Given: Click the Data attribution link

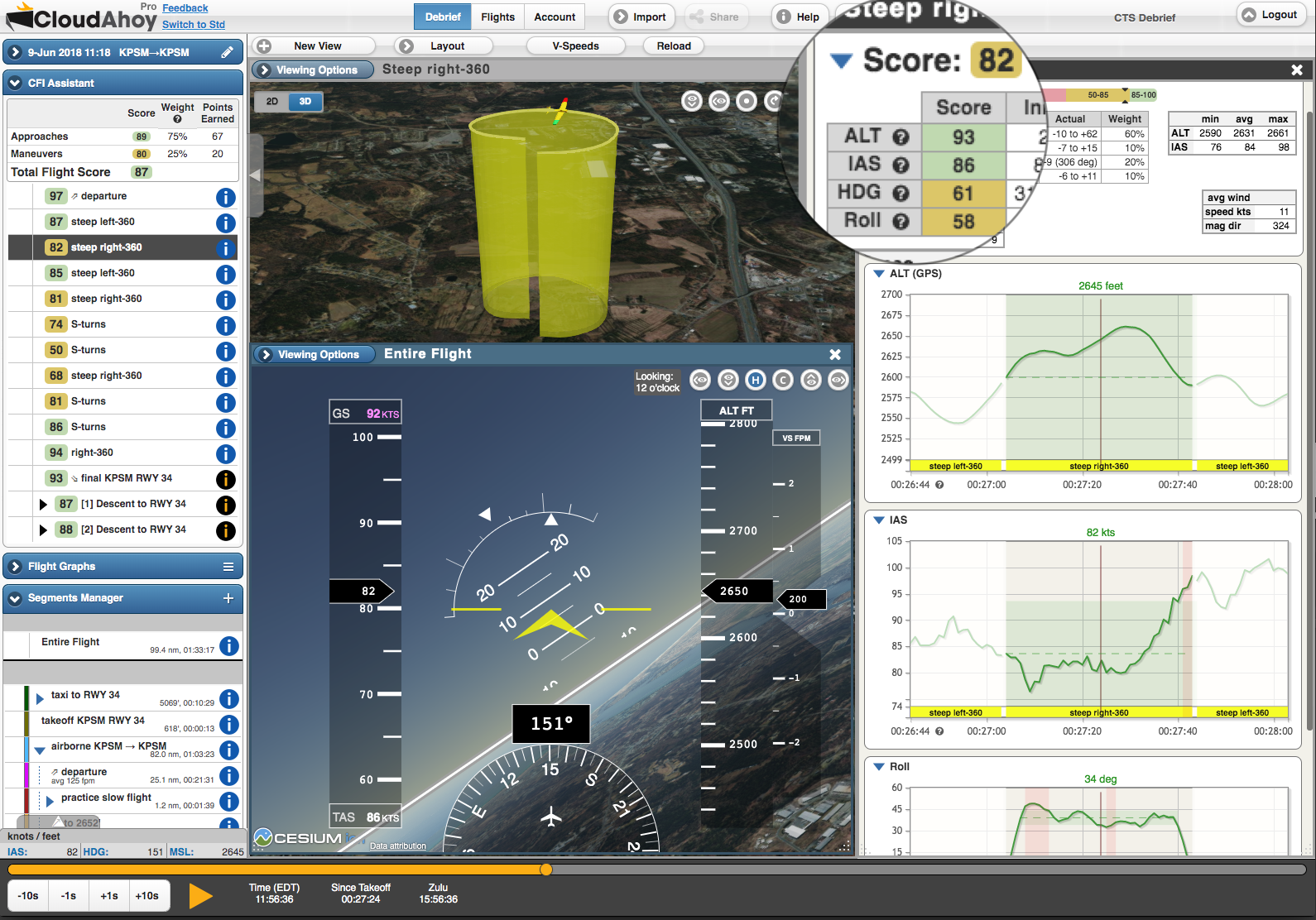Looking at the screenshot, I should pyautogui.click(x=398, y=846).
